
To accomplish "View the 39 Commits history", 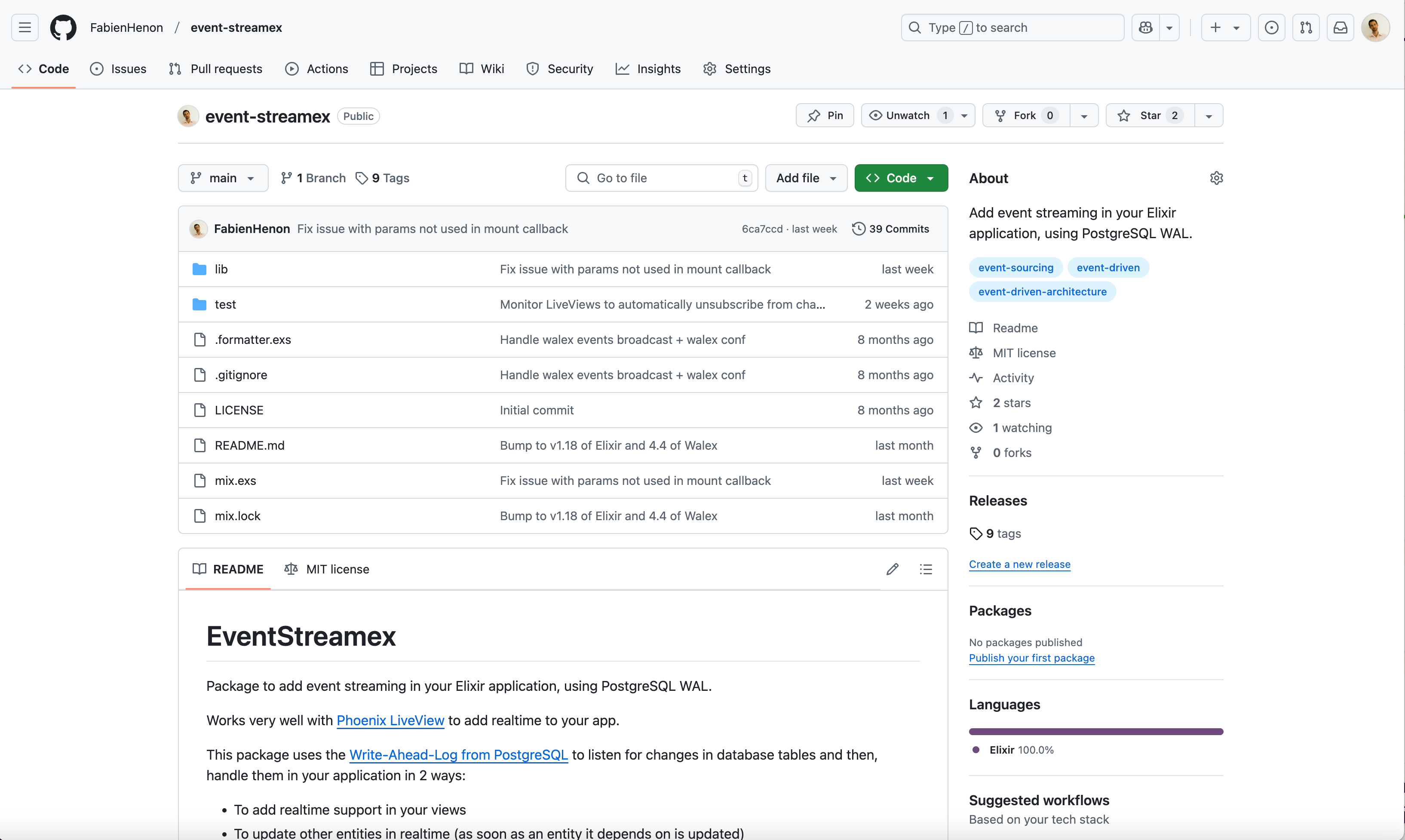I will coord(890,229).
